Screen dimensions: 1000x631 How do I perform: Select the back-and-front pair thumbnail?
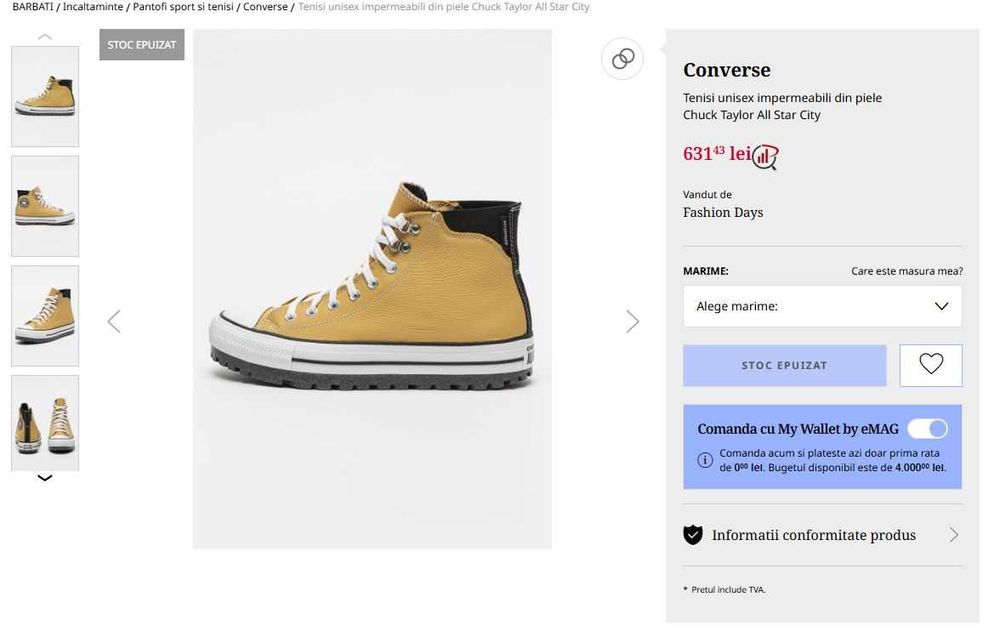[45, 422]
